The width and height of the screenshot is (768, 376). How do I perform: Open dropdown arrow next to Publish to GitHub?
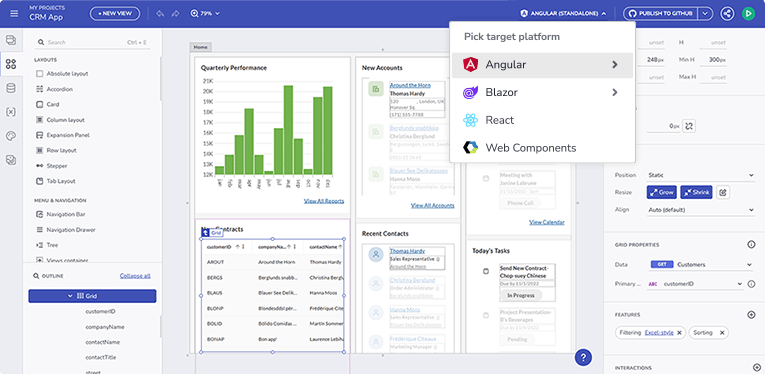(x=705, y=13)
